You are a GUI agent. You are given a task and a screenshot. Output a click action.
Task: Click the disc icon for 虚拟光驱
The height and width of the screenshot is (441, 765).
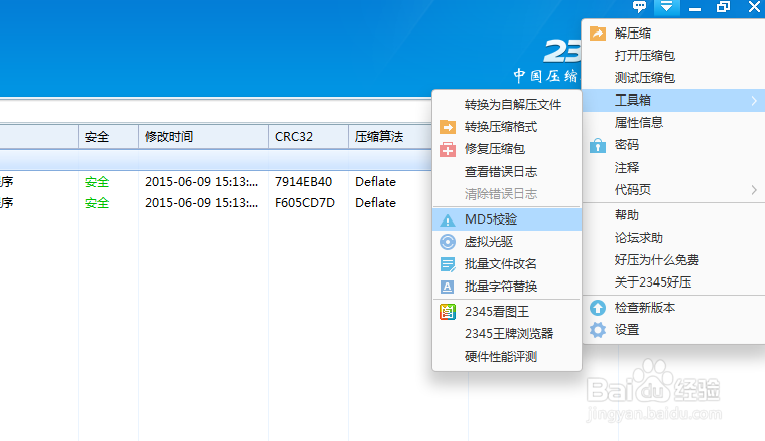[x=448, y=242]
